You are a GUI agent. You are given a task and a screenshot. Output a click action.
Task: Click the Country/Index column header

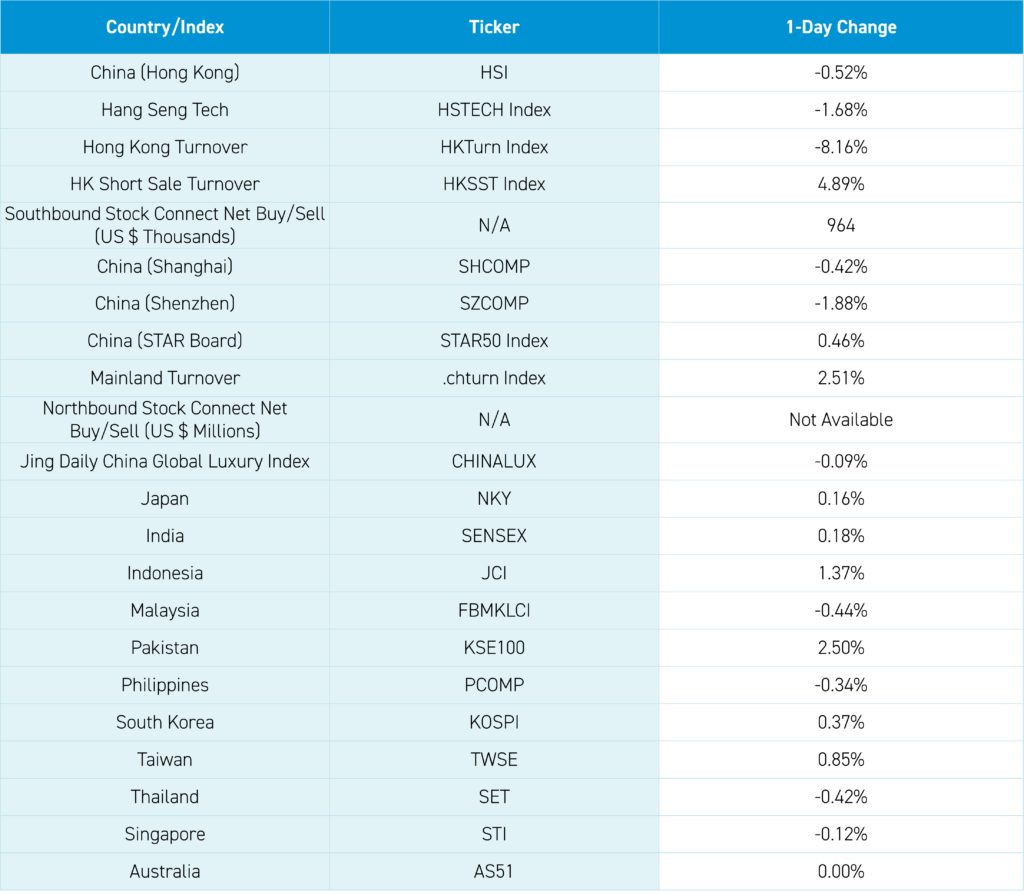pos(165,27)
